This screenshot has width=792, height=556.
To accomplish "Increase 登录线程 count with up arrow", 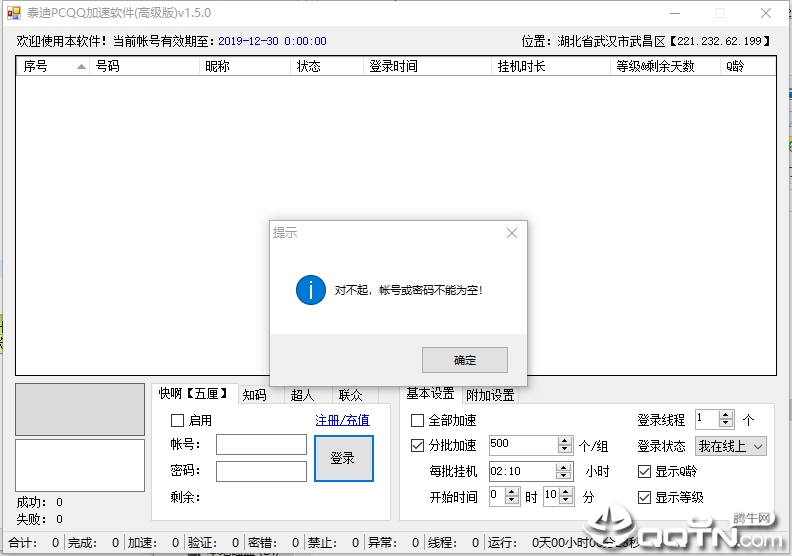I will click(x=726, y=415).
